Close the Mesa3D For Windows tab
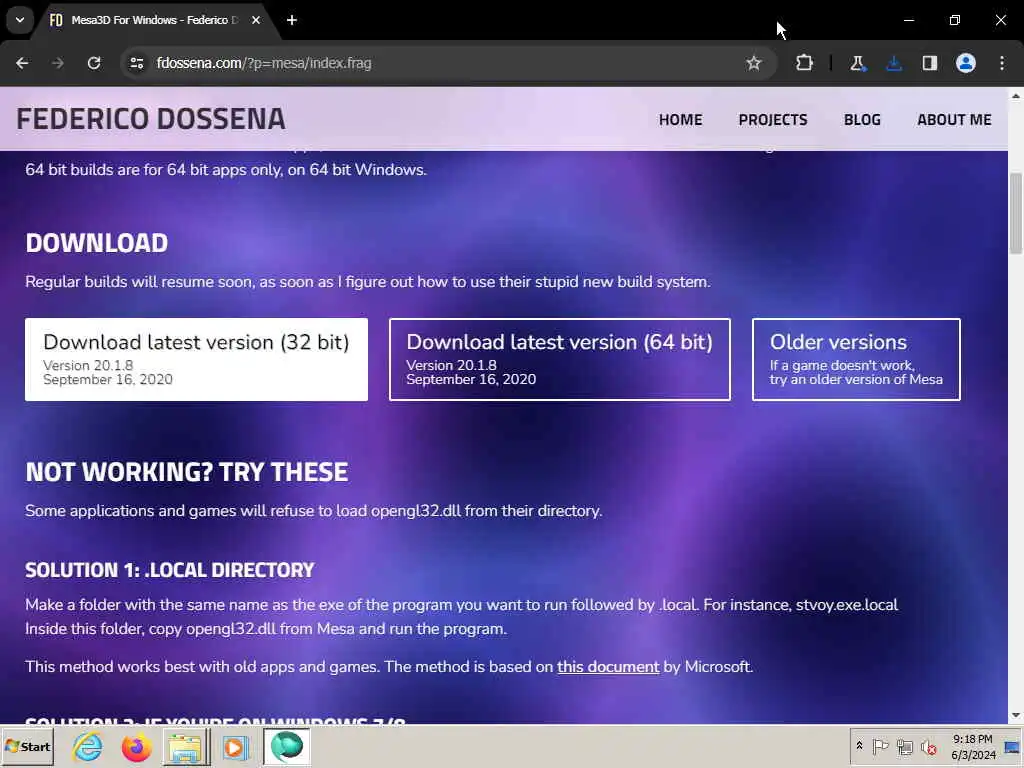Screen dimensions: 1024x768 point(256,20)
